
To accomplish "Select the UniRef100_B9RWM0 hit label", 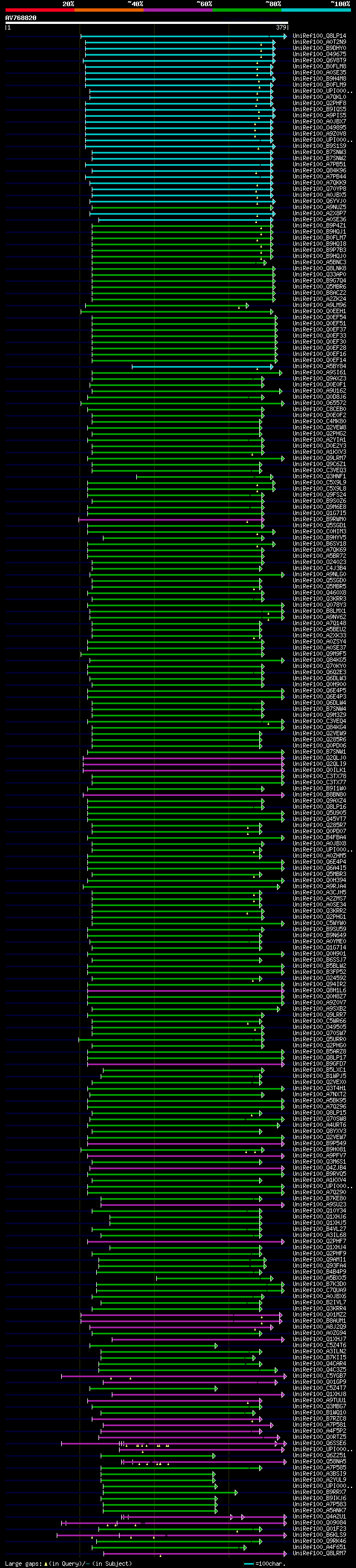I will click(x=319, y=519).
